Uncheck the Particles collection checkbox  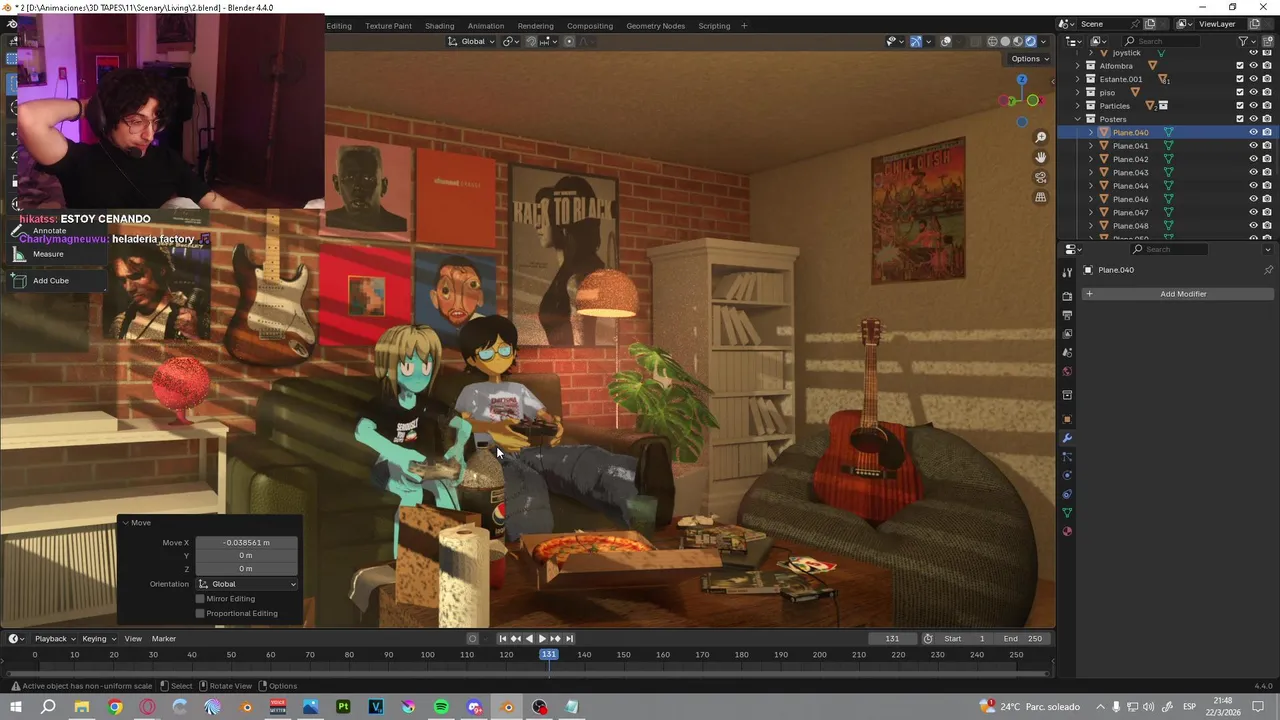(1240, 106)
